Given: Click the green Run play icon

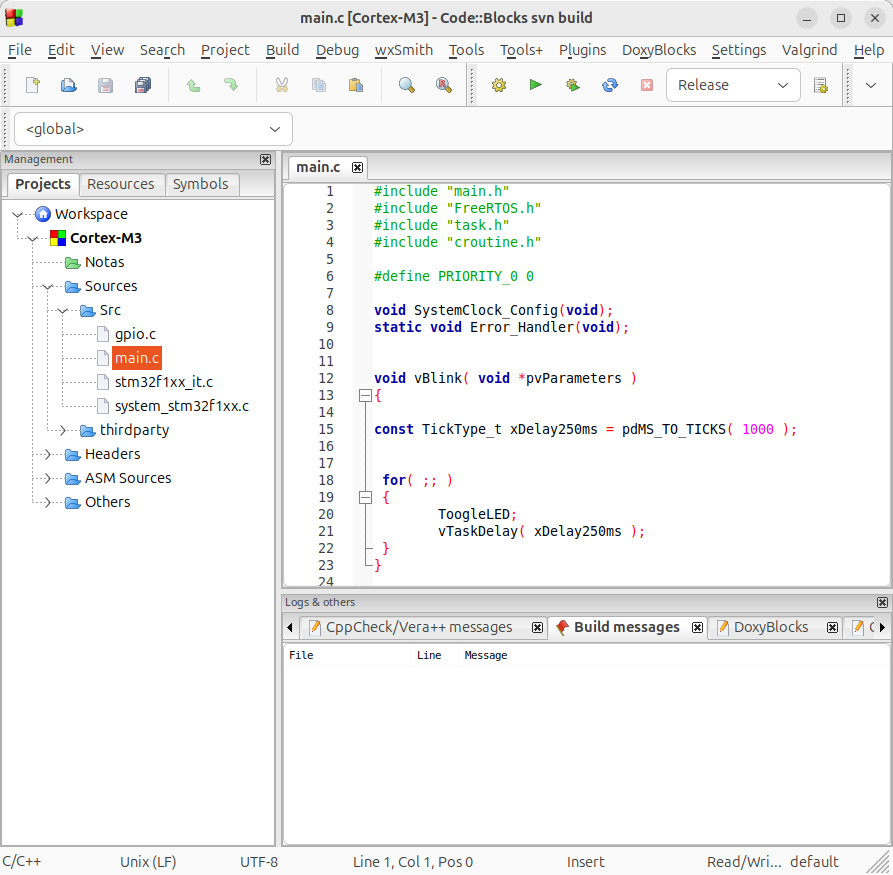Looking at the screenshot, I should (535, 85).
